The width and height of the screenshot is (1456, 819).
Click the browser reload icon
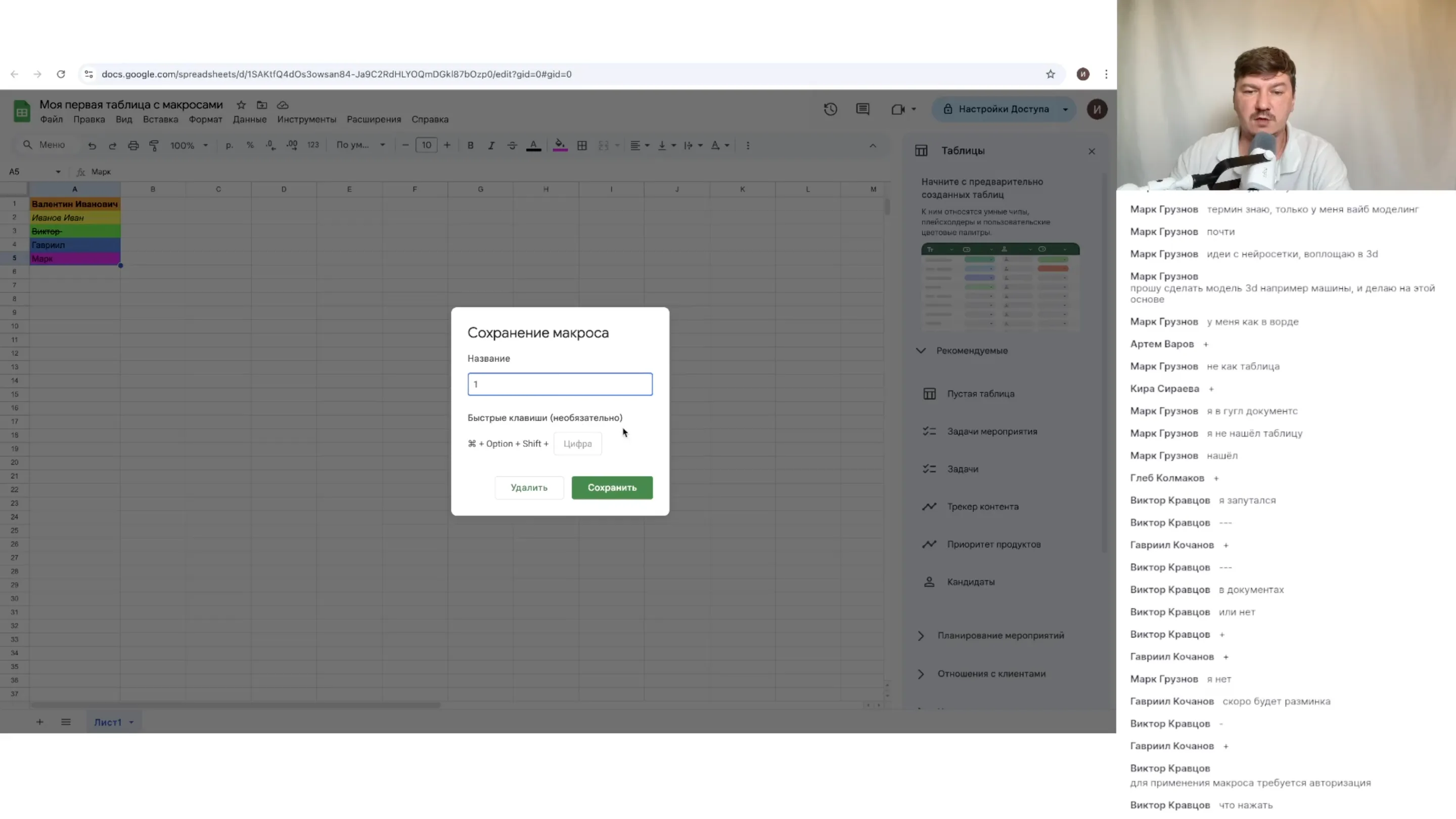click(x=61, y=74)
